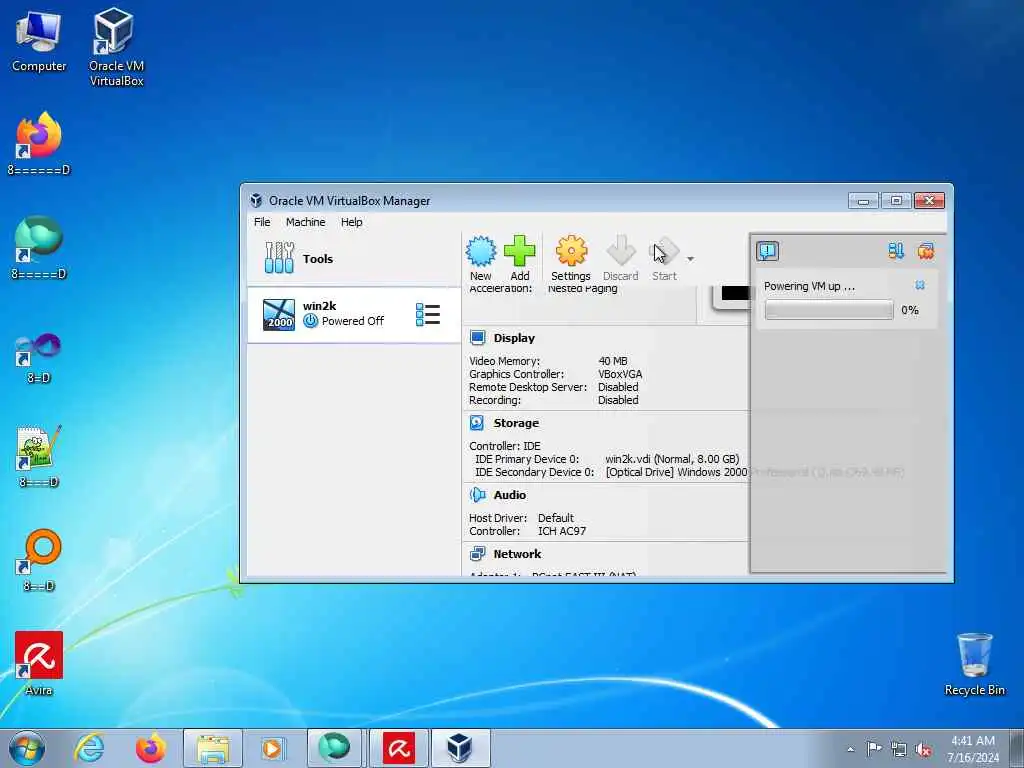This screenshot has height=768, width=1024.
Task: Click the Audio speaker icon
Action: click(x=477, y=495)
